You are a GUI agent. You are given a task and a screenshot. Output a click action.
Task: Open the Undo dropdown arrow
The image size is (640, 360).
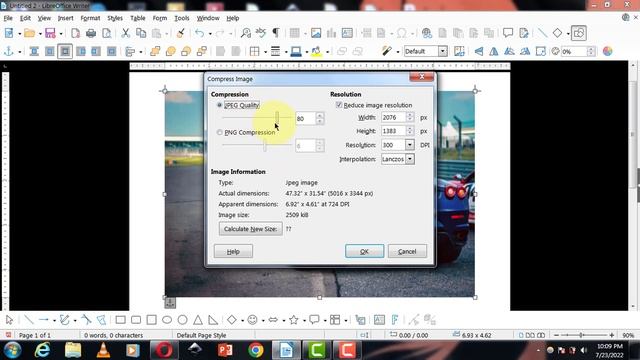coord(210,33)
